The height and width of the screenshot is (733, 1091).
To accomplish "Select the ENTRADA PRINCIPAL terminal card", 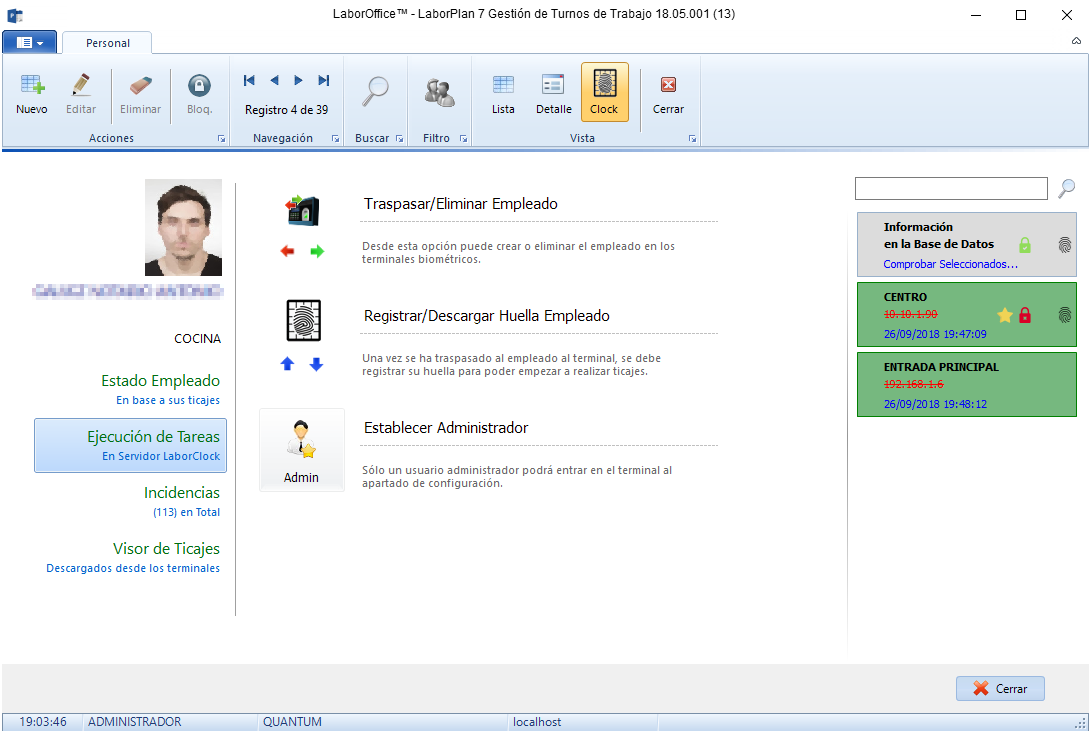I will [966, 384].
